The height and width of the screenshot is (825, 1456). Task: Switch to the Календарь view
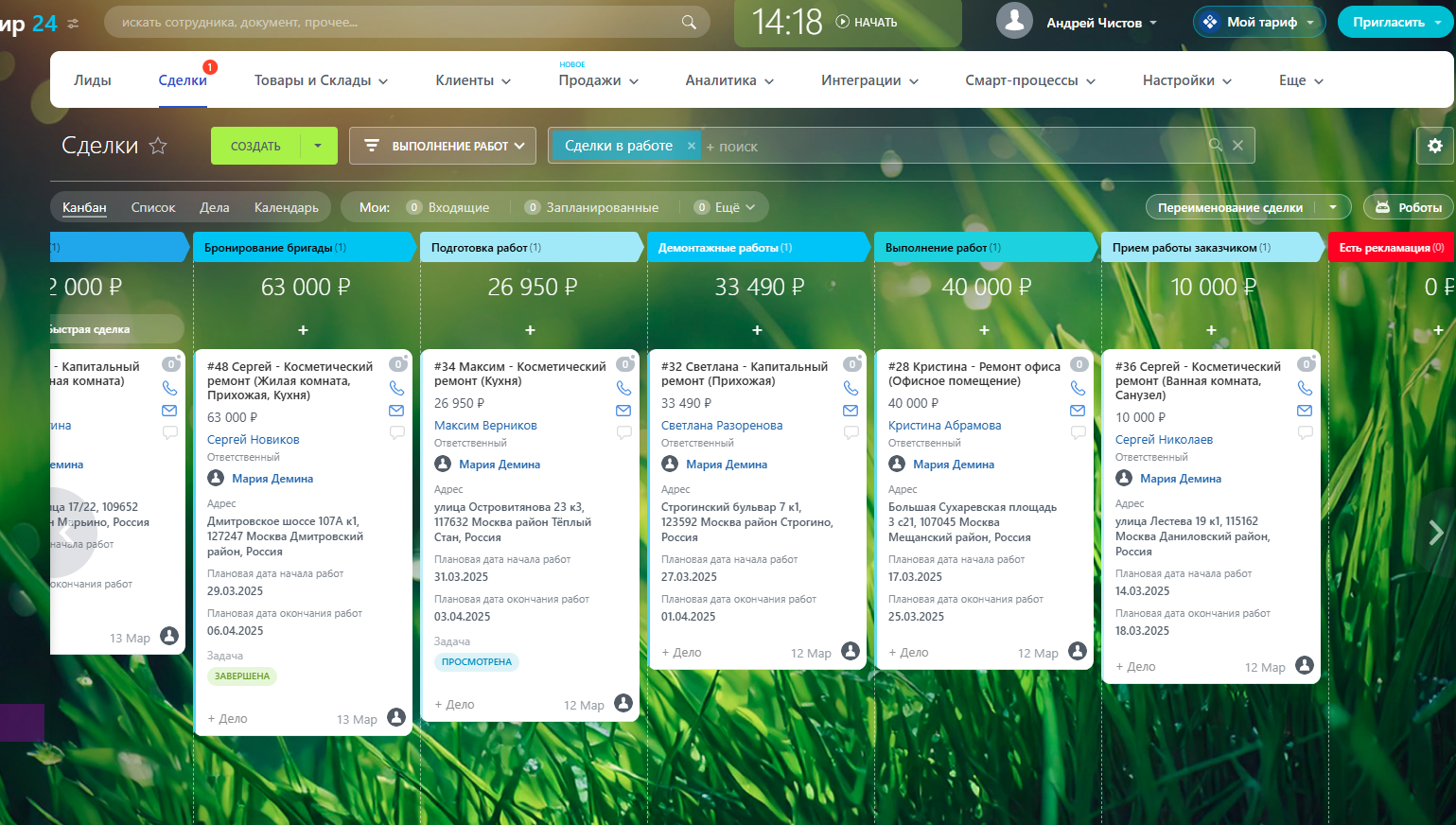[287, 207]
